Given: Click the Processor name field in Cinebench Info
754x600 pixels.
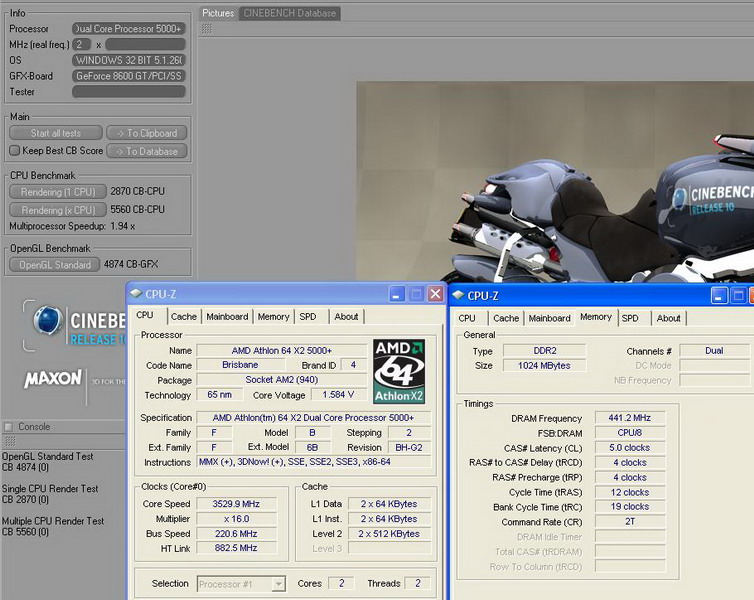Looking at the screenshot, I should pyautogui.click(x=129, y=29).
